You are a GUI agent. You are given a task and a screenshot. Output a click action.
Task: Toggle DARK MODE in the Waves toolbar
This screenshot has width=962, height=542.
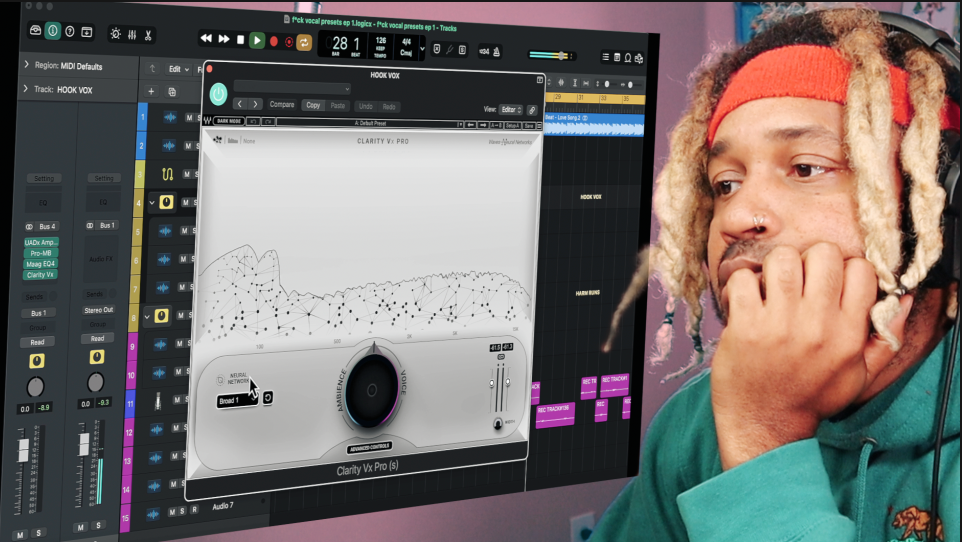tap(229, 121)
